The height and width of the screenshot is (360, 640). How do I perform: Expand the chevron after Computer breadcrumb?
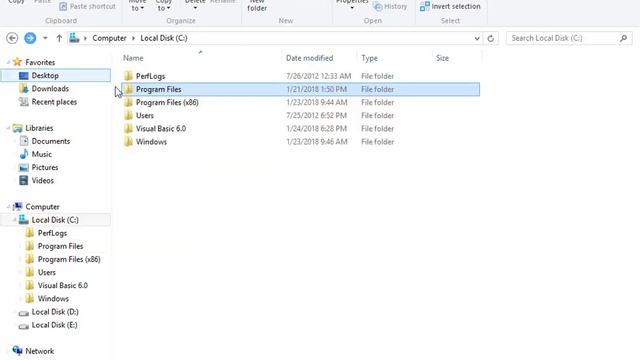133,38
